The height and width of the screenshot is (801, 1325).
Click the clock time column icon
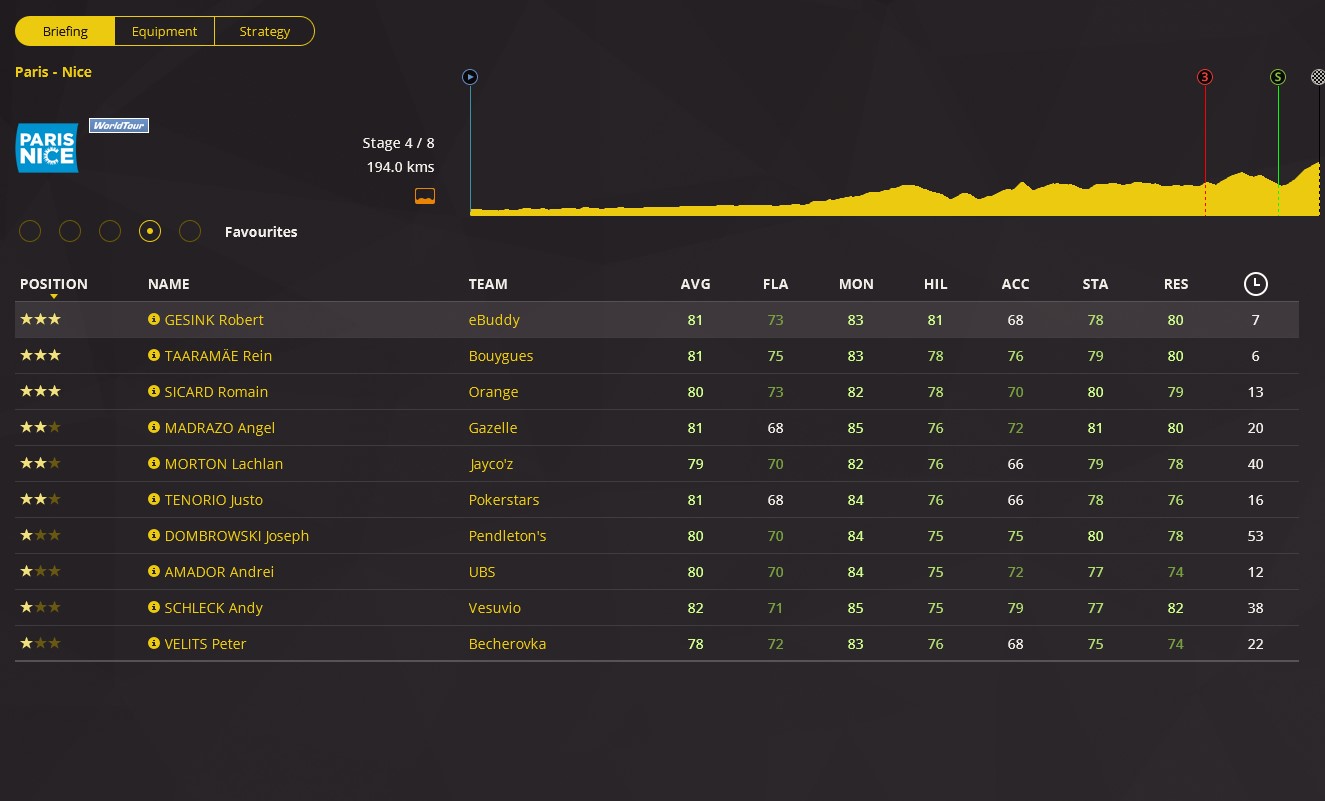pos(1255,284)
